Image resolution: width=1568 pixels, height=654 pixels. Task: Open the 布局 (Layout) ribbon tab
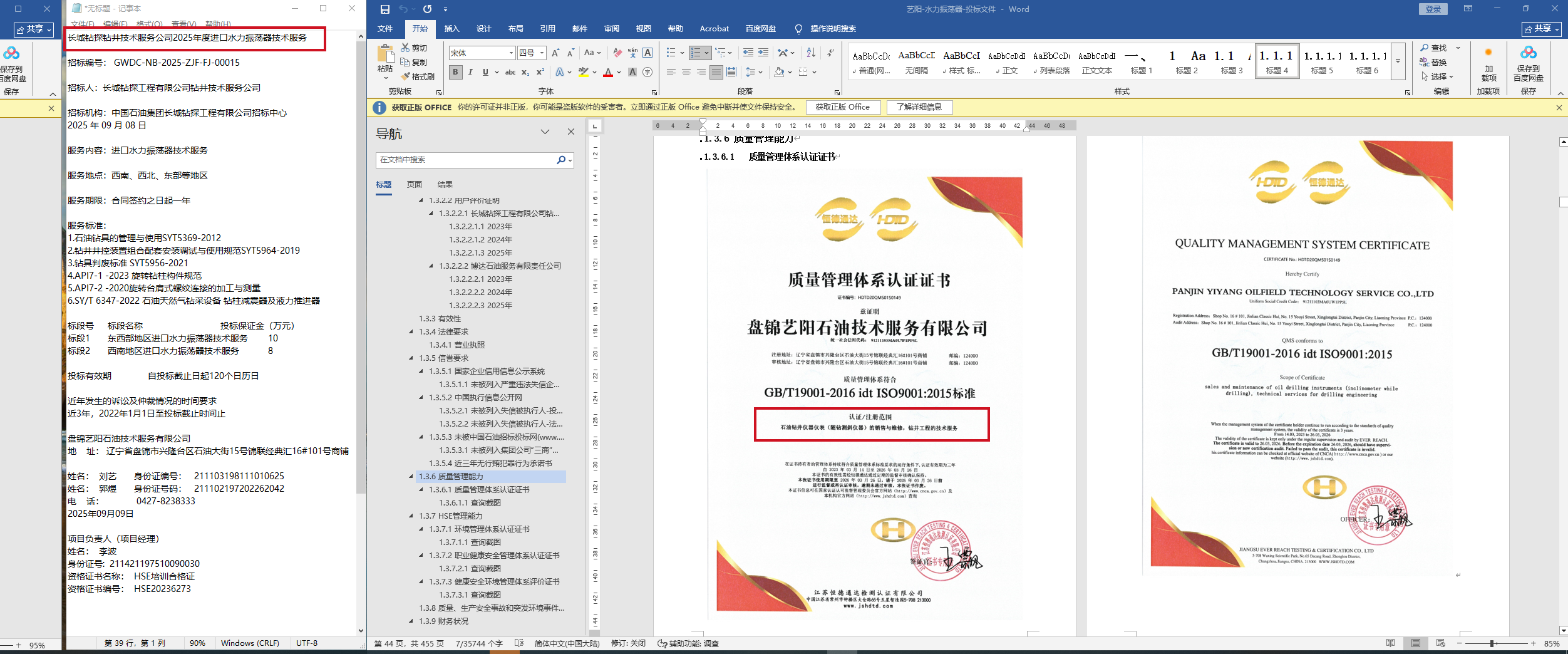(x=515, y=29)
